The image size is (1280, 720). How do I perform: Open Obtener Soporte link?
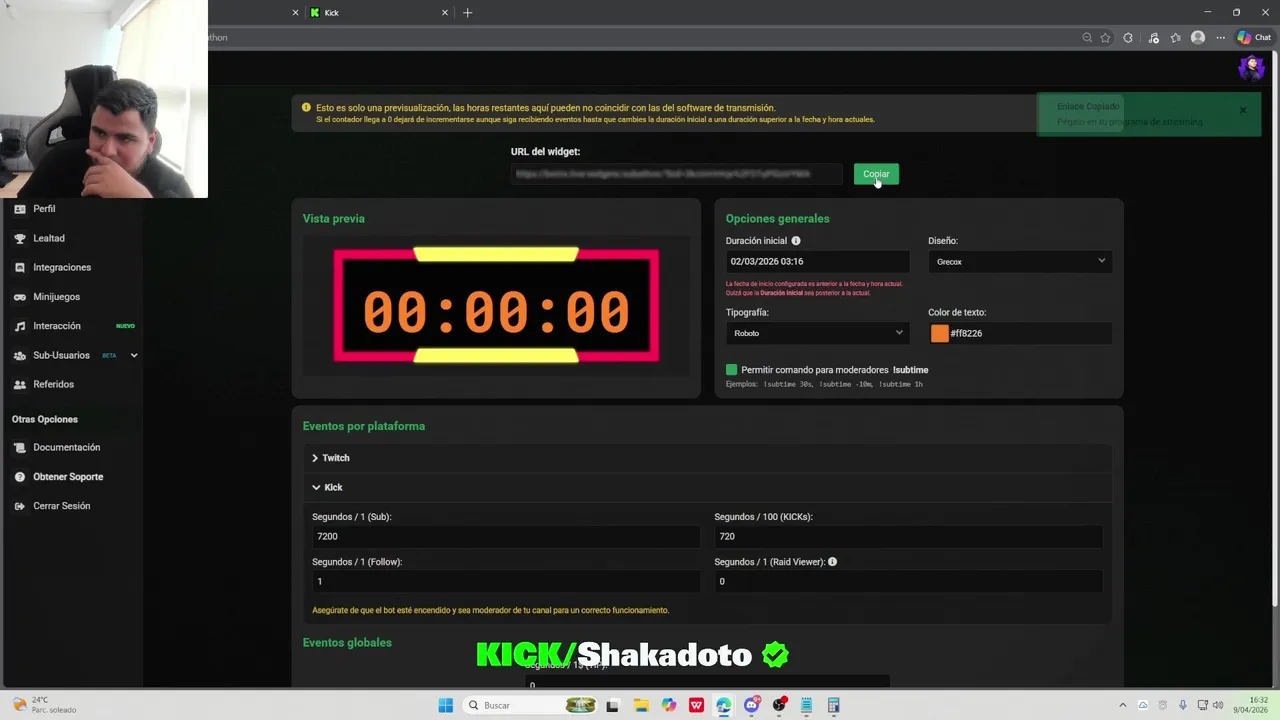pos(68,477)
